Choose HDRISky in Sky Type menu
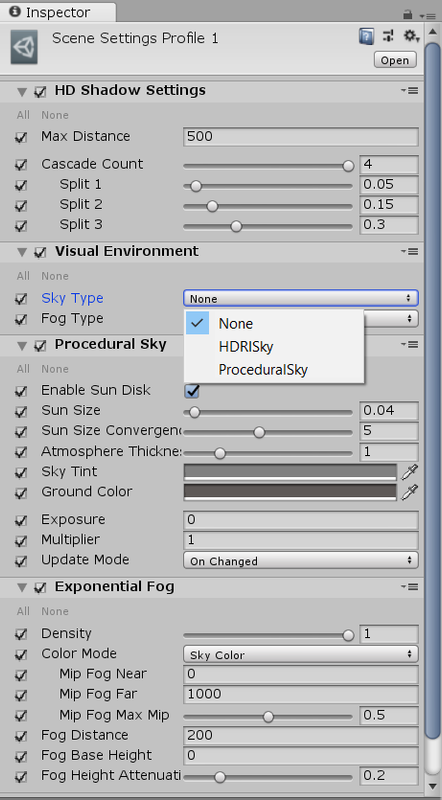The width and height of the screenshot is (442, 800). (274, 347)
